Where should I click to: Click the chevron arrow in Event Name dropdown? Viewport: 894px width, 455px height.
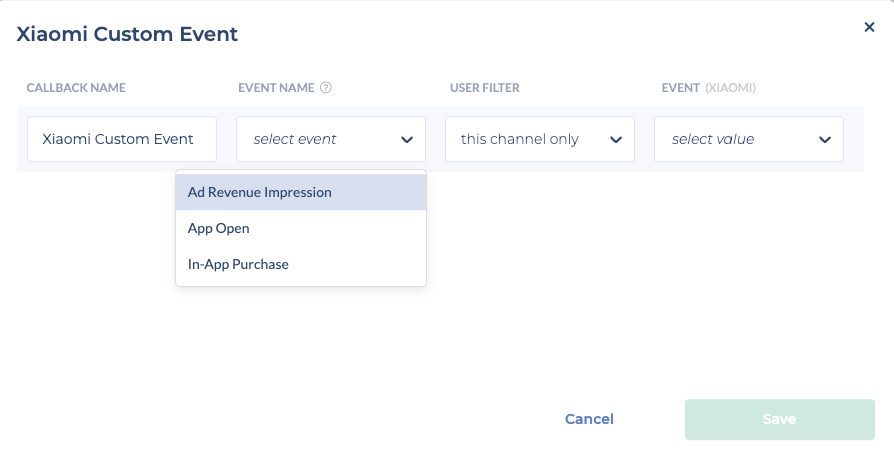click(x=406, y=140)
